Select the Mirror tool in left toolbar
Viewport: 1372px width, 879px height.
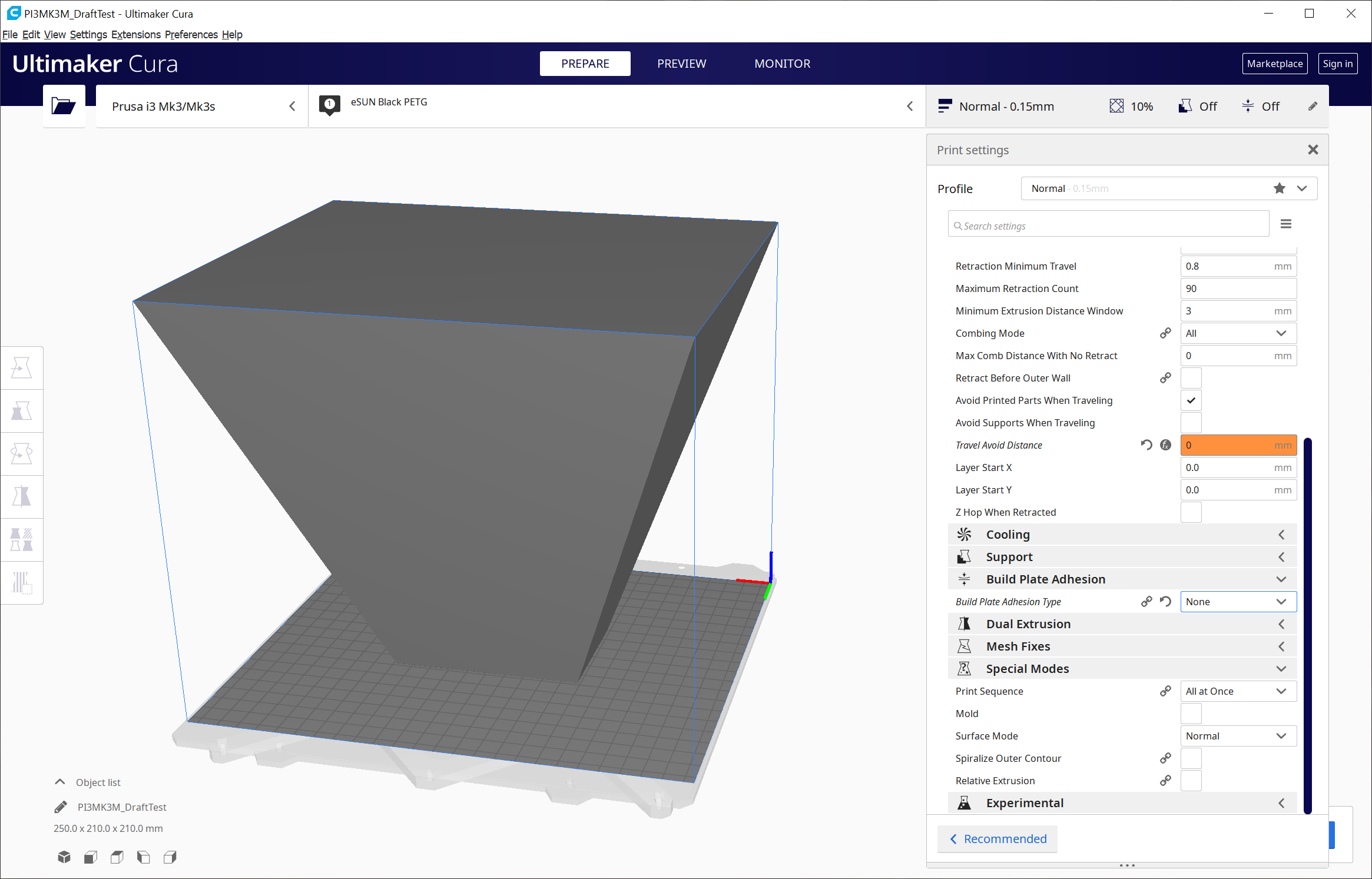pyautogui.click(x=22, y=496)
